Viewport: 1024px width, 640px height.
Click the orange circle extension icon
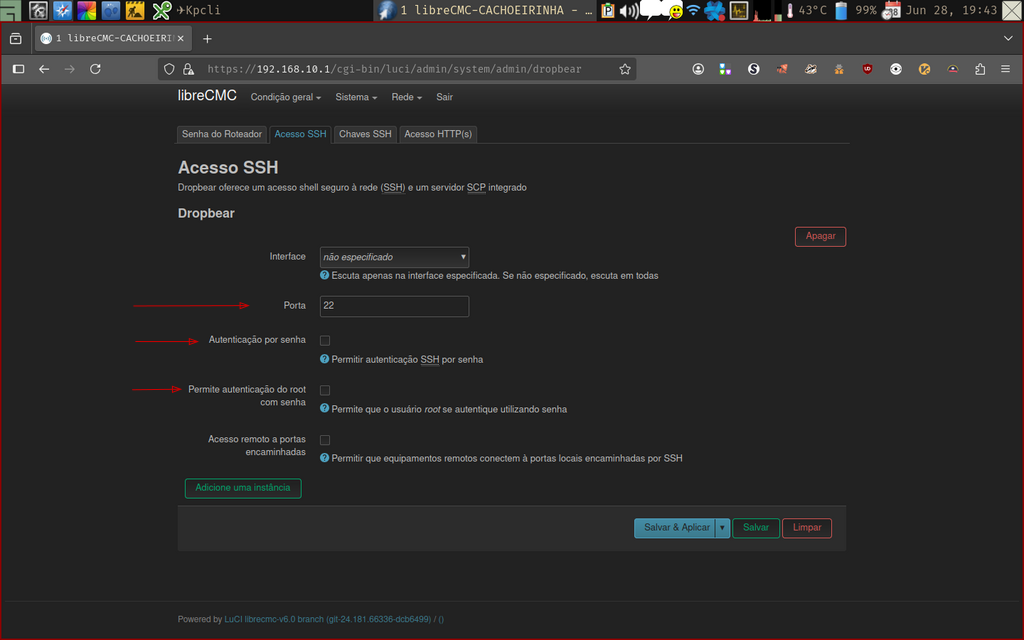[924, 69]
